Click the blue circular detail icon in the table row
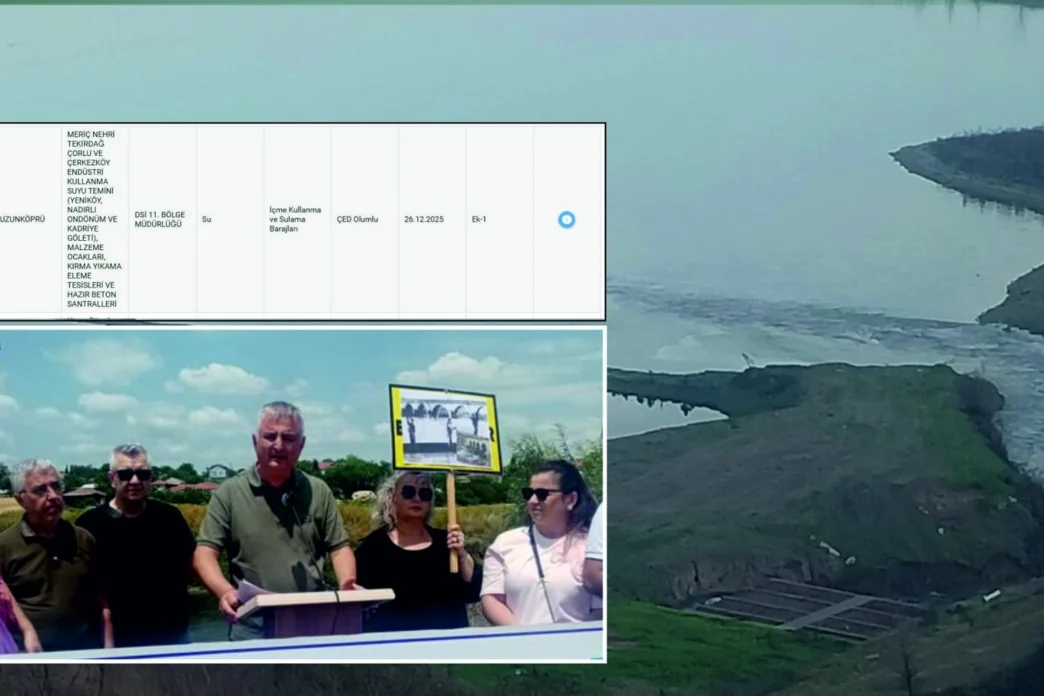1044x696 pixels. (x=566, y=219)
